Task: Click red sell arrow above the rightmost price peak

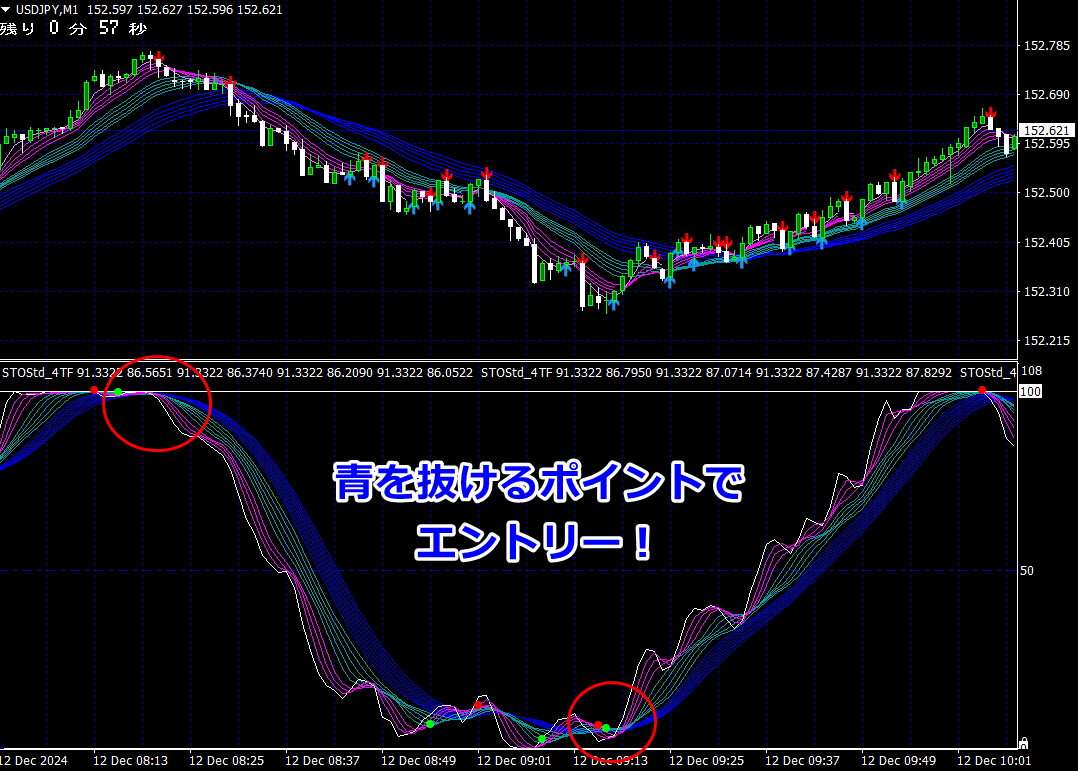Action: 991,113
